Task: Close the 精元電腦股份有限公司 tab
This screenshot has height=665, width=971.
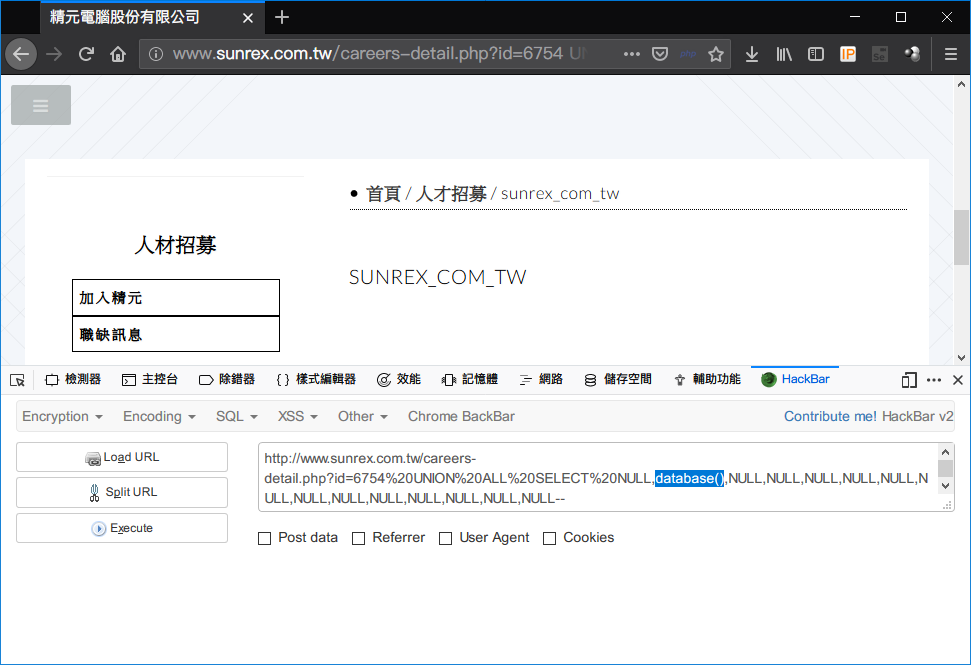Action: [248, 18]
